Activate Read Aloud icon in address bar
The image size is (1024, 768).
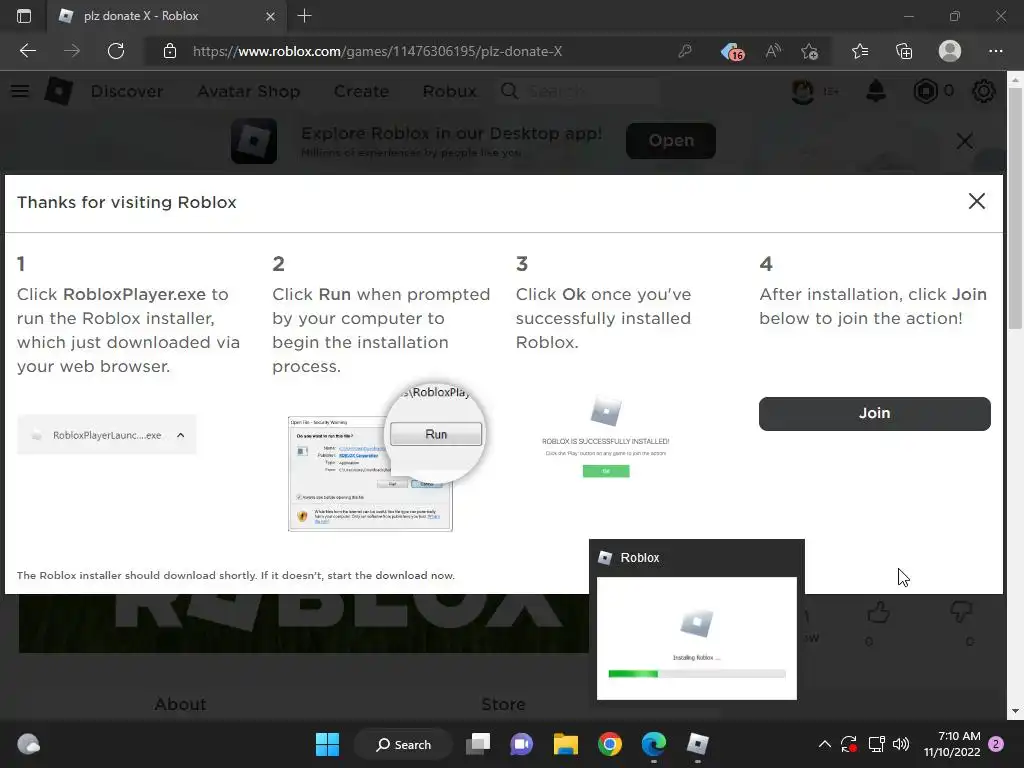[773, 51]
